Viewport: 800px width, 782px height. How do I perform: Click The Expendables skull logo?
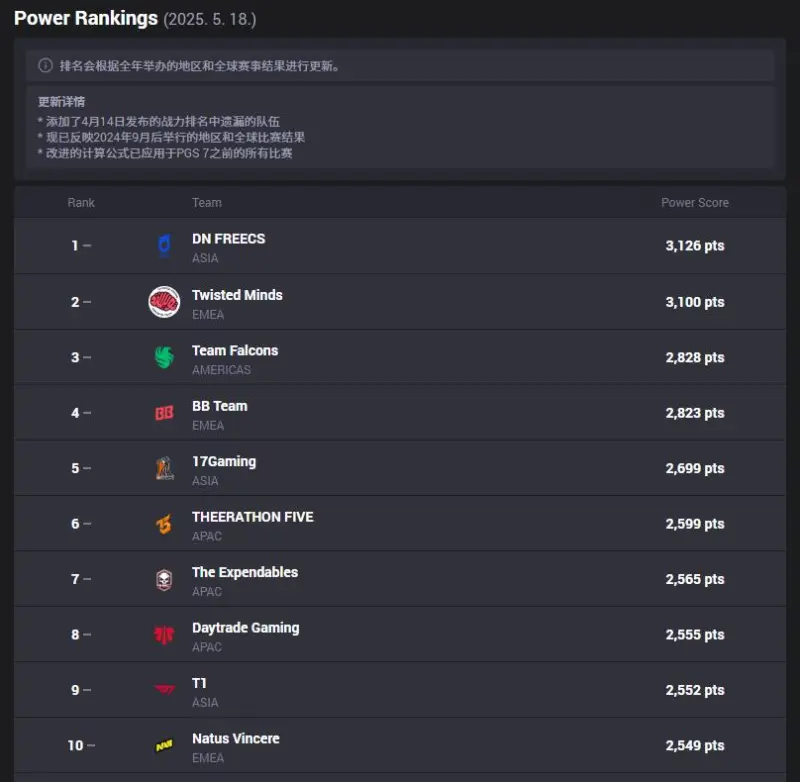(164, 579)
